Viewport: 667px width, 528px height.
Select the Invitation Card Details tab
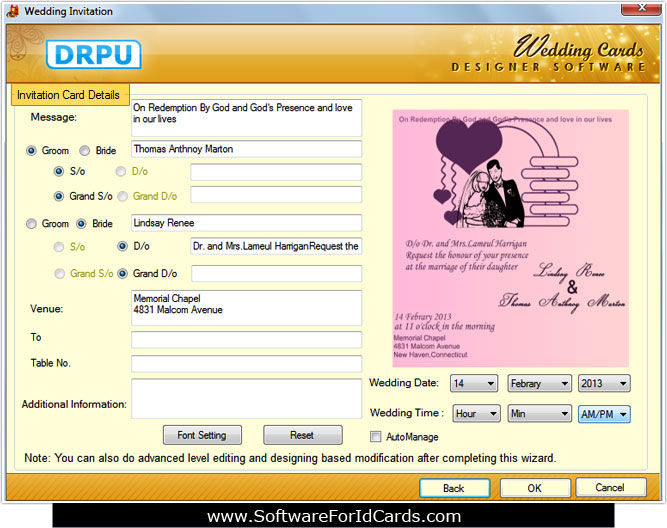tap(68, 94)
